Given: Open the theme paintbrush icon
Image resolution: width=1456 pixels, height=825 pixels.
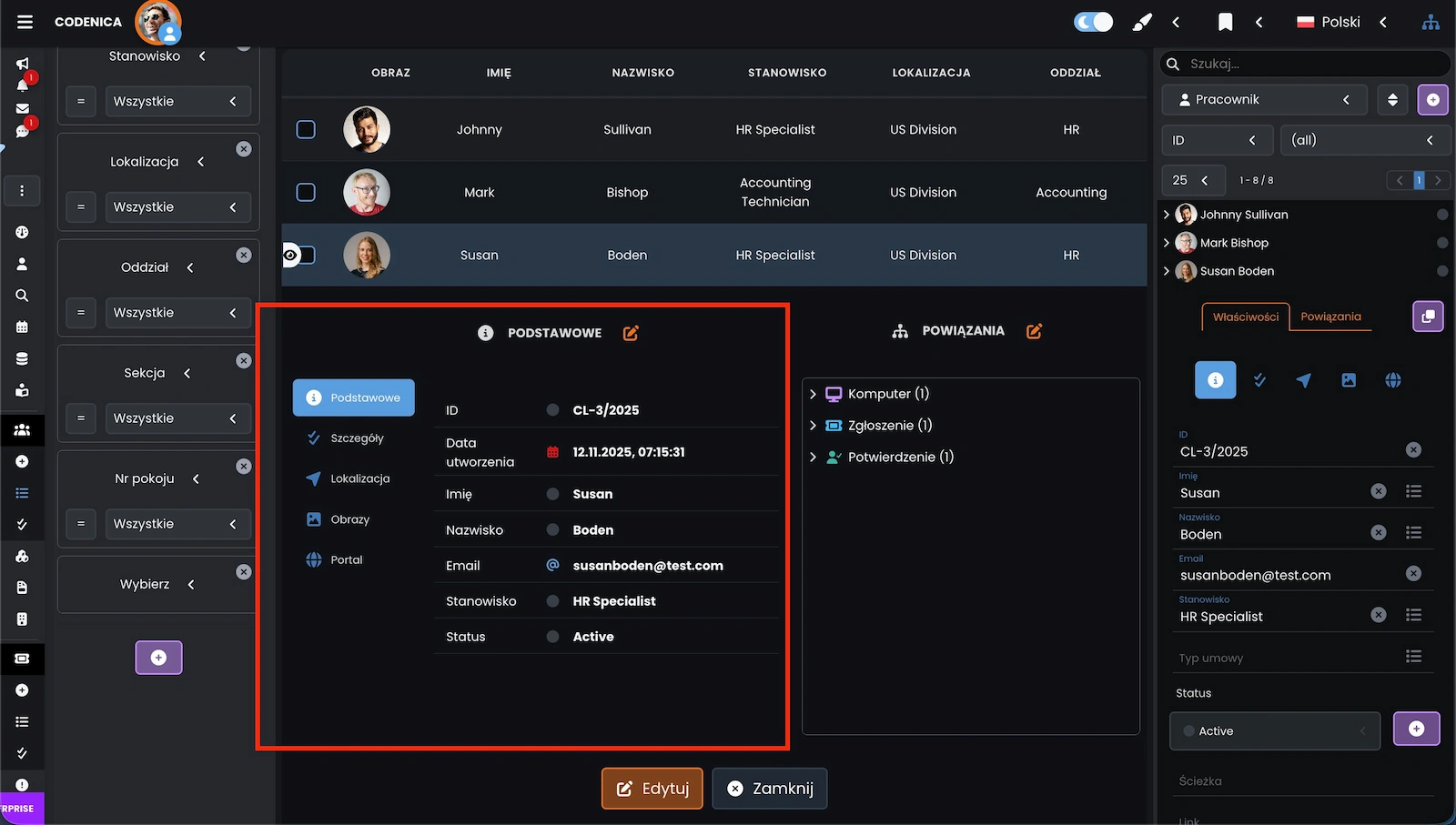Looking at the screenshot, I should click(x=1141, y=22).
